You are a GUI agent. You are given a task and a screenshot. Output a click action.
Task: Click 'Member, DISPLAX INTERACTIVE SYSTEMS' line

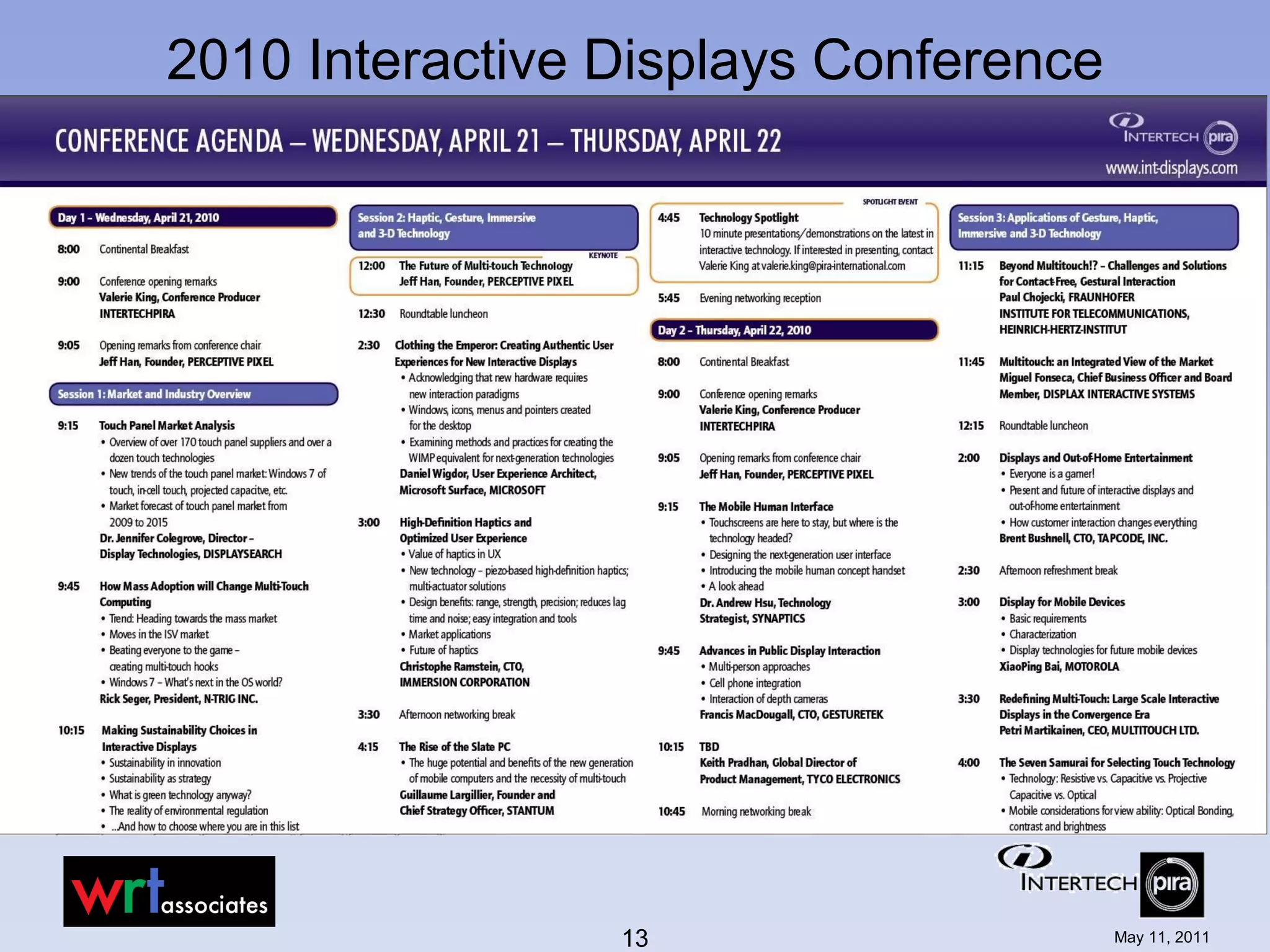(x=1096, y=394)
